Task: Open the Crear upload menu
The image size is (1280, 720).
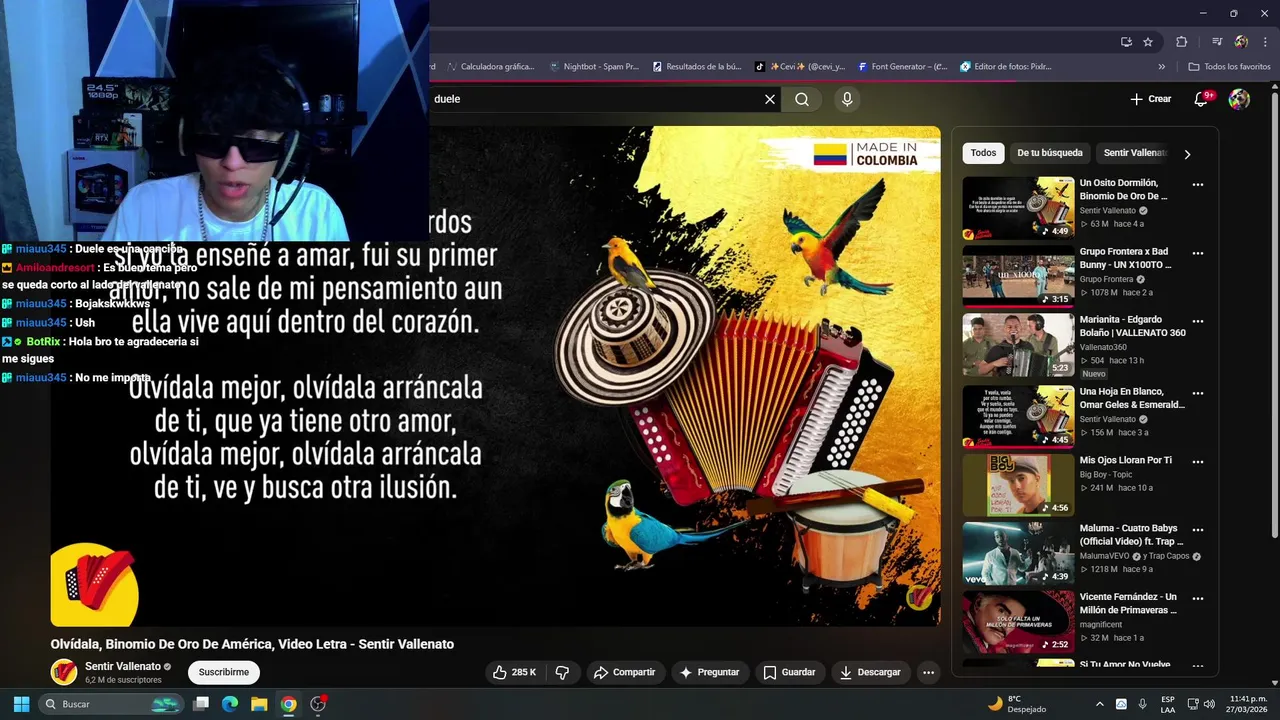Action: (1150, 99)
